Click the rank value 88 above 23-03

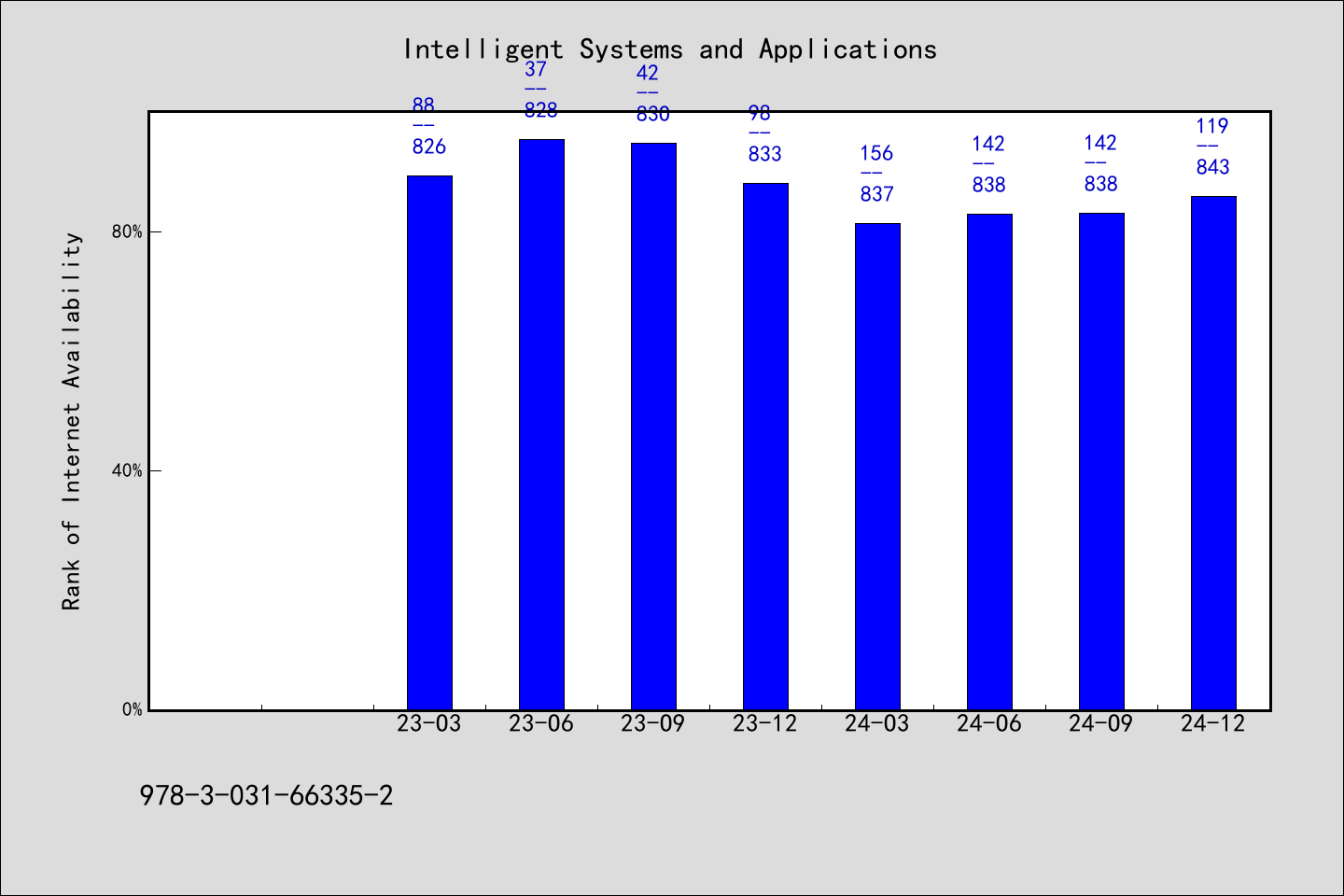click(x=424, y=105)
